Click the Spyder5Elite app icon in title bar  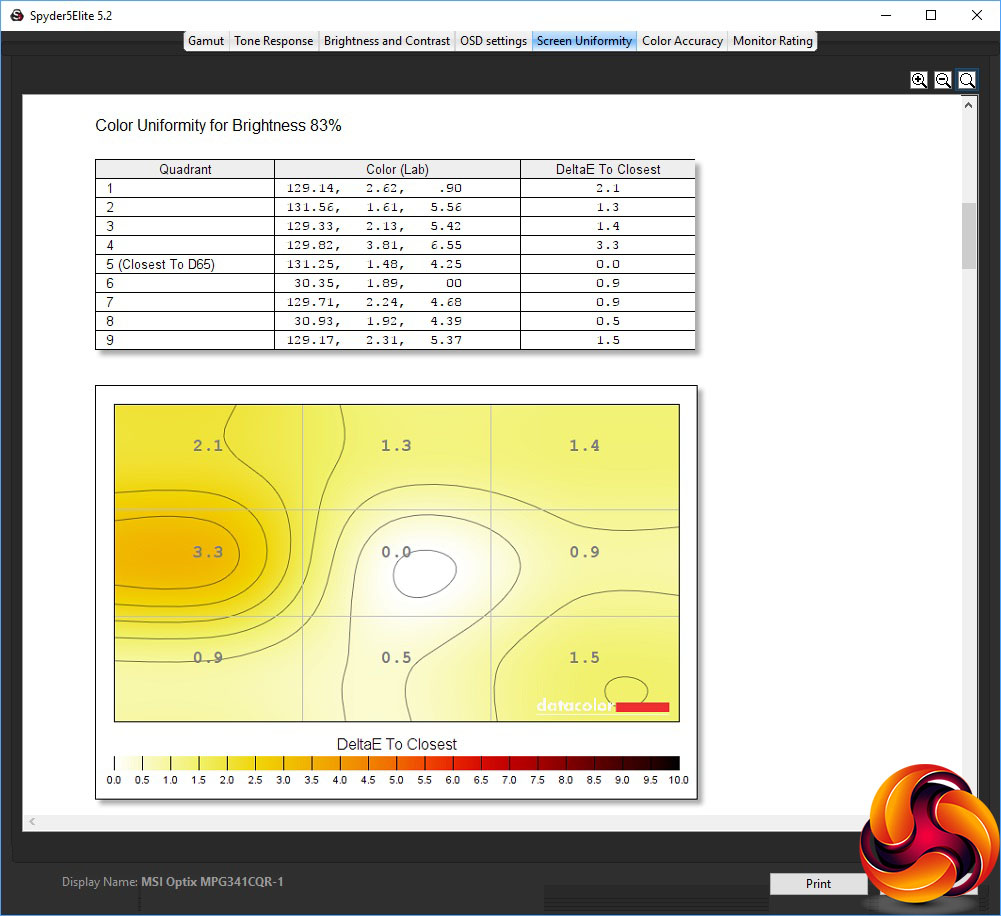[17, 15]
